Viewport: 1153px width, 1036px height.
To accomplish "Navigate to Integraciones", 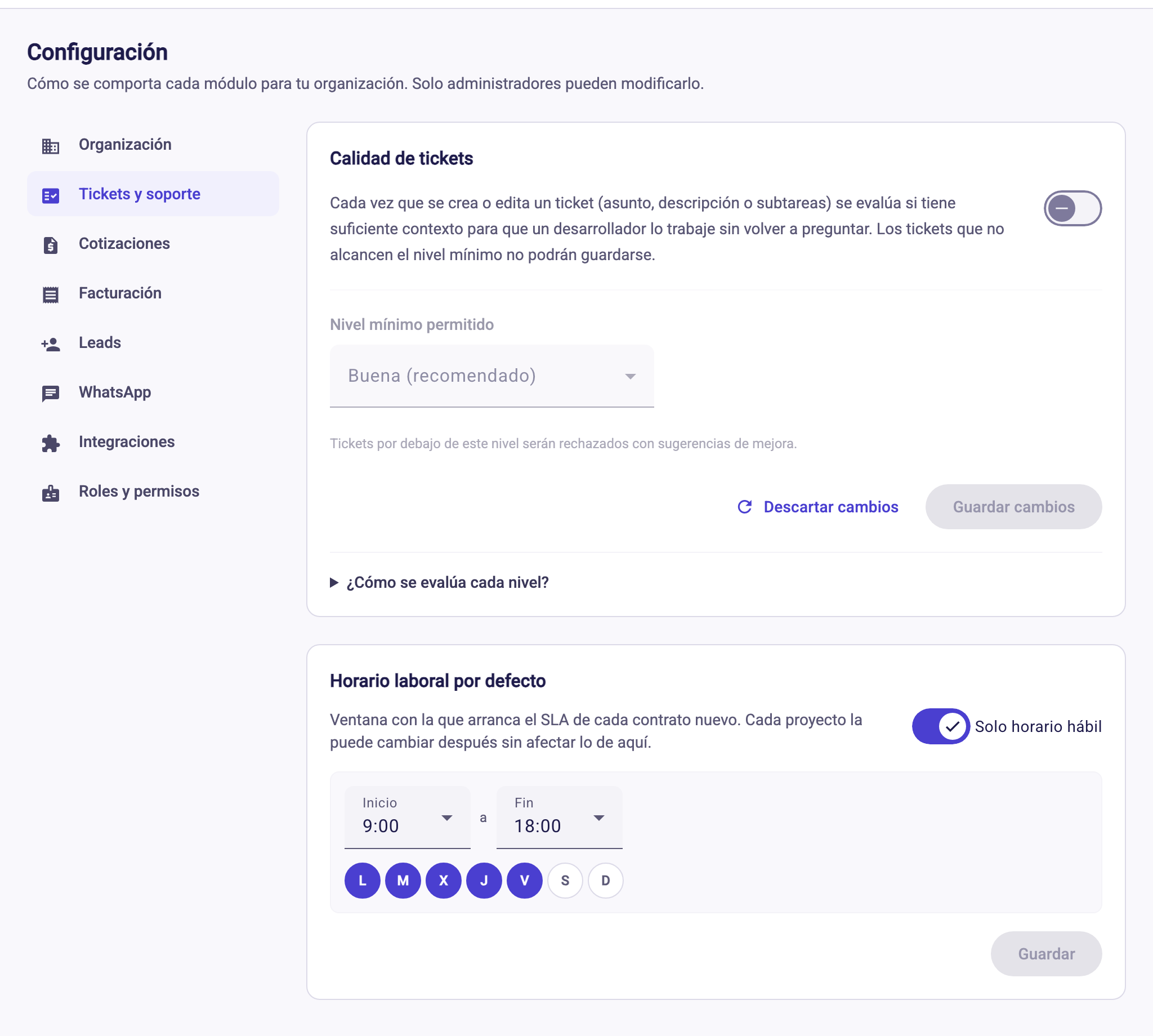I will point(153,442).
